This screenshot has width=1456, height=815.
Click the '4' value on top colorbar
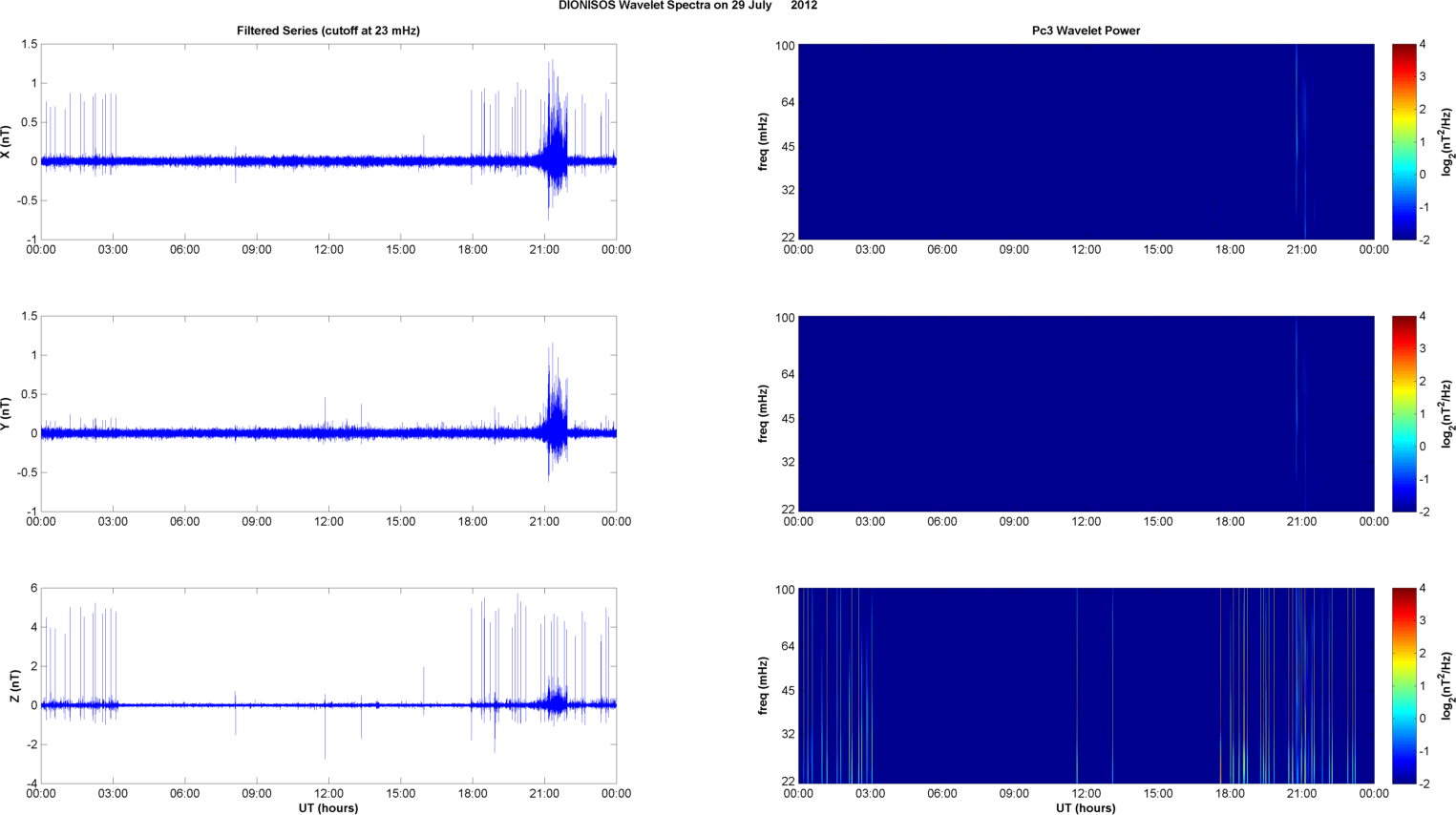pyautogui.click(x=1424, y=45)
